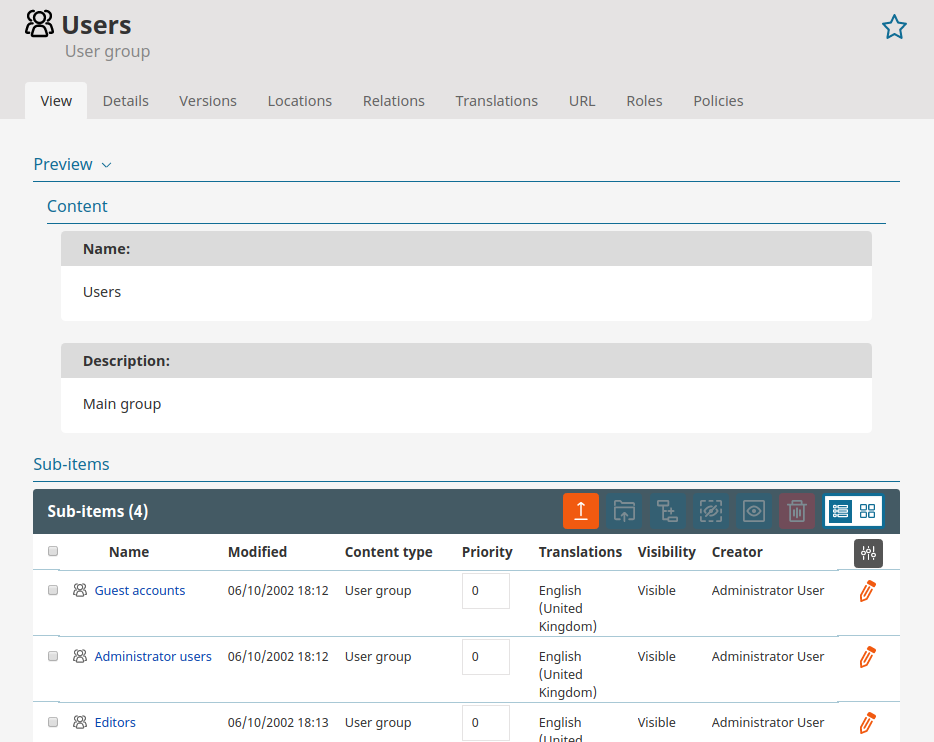Click the reveal selected items eye icon
This screenshot has height=742, width=934.
(x=754, y=511)
